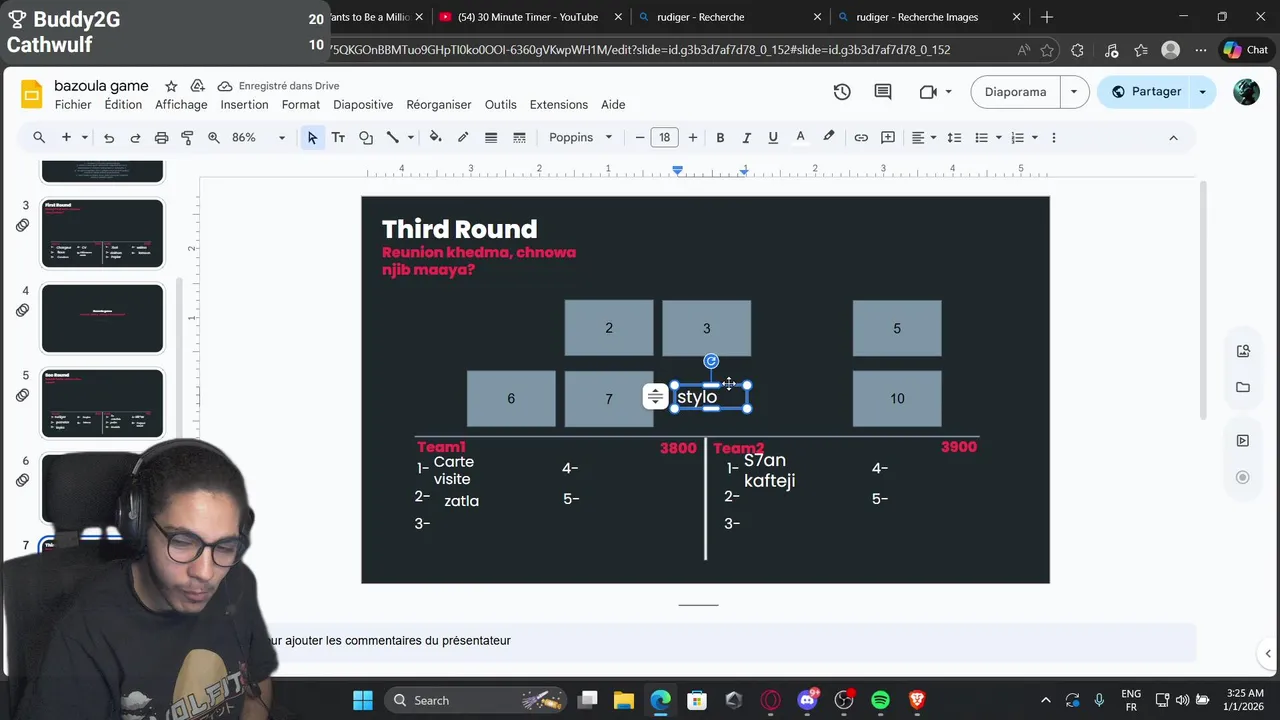Open the numbered list dropdown arrow
1280x720 pixels.
[1035, 137]
